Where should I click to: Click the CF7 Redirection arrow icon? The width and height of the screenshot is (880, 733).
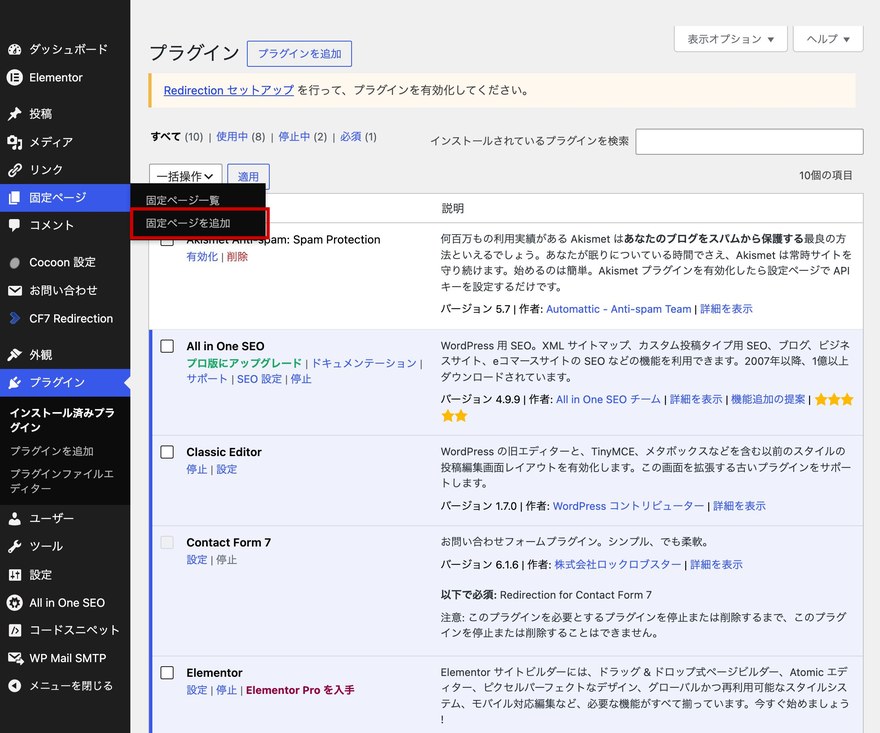[15, 318]
